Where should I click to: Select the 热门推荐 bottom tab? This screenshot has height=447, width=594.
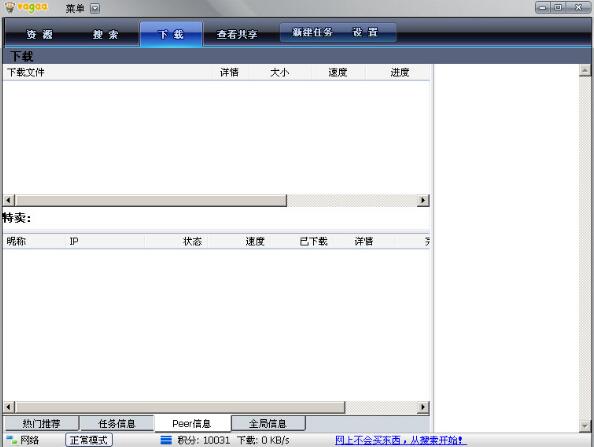[41, 423]
